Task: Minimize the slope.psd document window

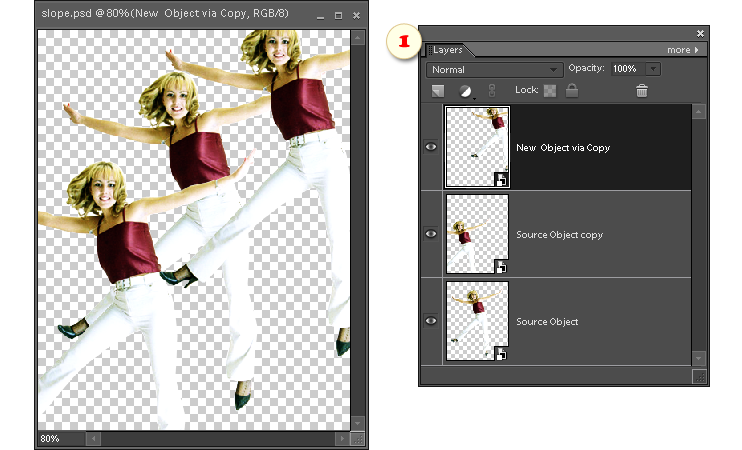Action: [321, 16]
